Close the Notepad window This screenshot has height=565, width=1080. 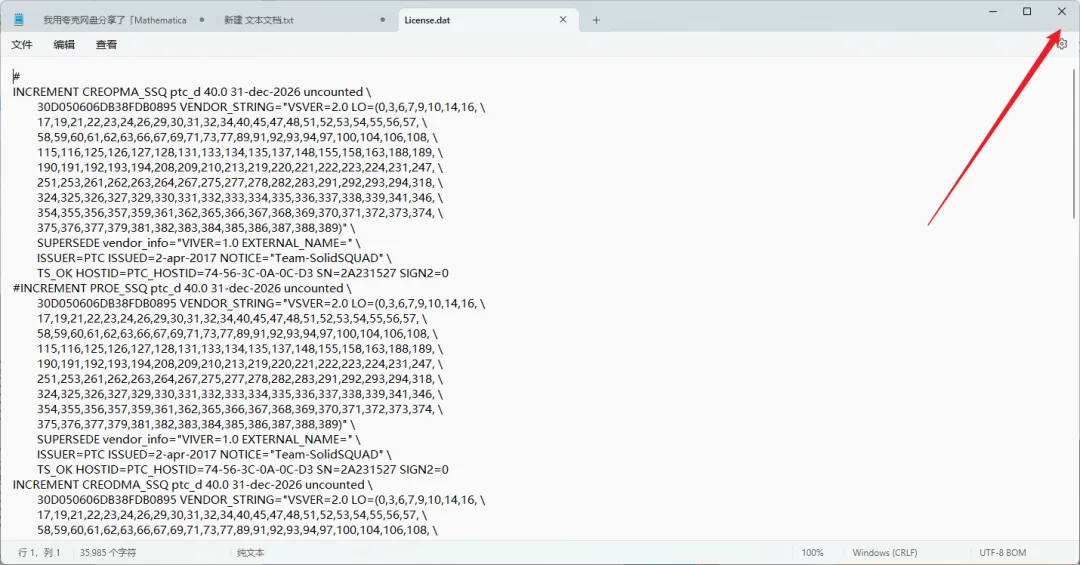[x=1061, y=11]
